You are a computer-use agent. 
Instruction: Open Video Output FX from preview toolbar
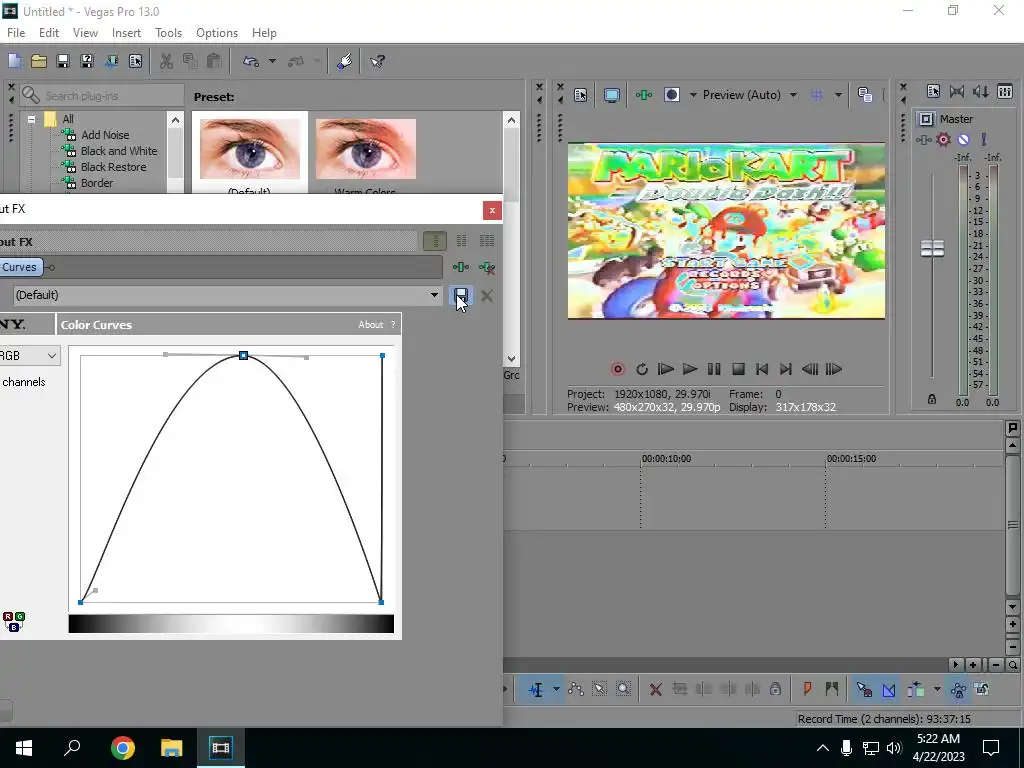coord(643,95)
